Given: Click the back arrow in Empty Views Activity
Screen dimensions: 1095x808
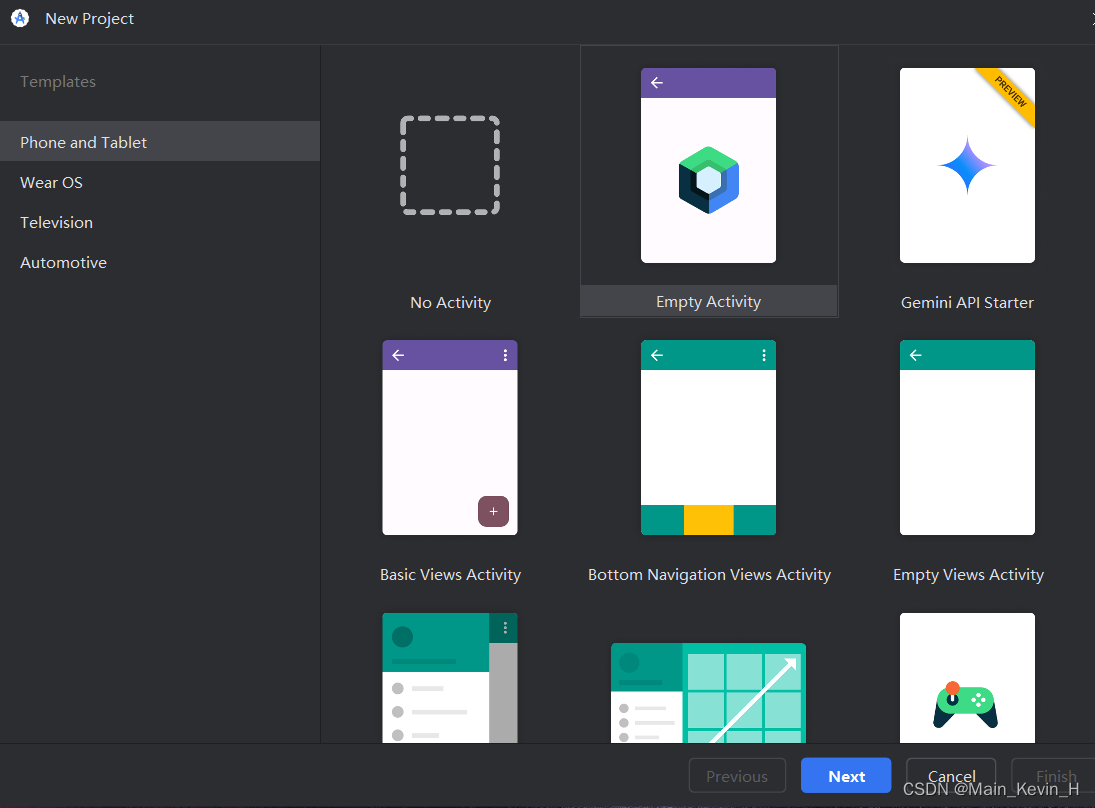Looking at the screenshot, I should coord(916,355).
